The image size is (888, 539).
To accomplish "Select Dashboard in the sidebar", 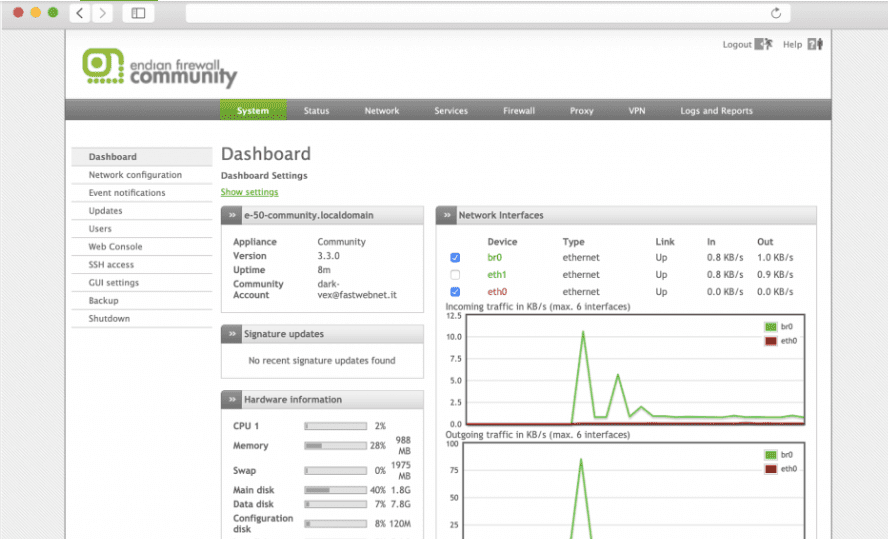I will 142,157.
